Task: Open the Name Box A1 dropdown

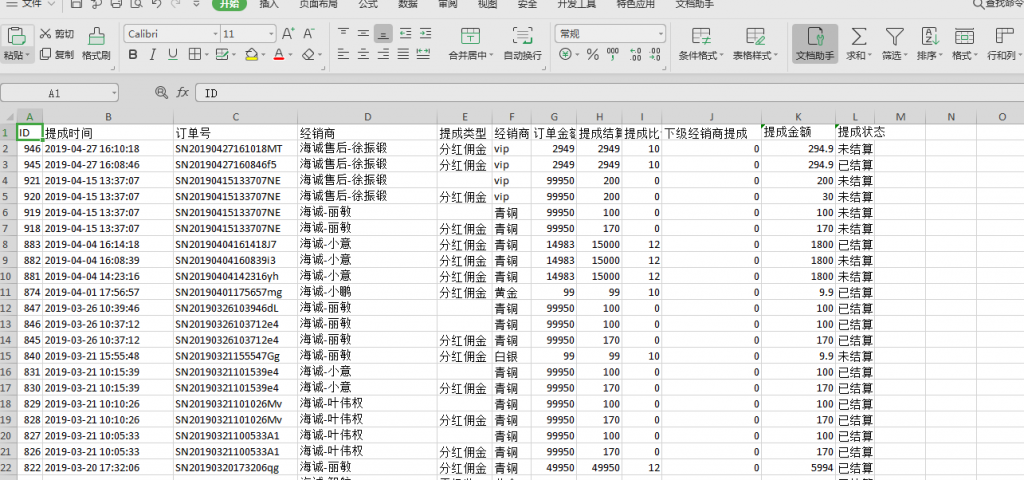Action: tap(114, 93)
